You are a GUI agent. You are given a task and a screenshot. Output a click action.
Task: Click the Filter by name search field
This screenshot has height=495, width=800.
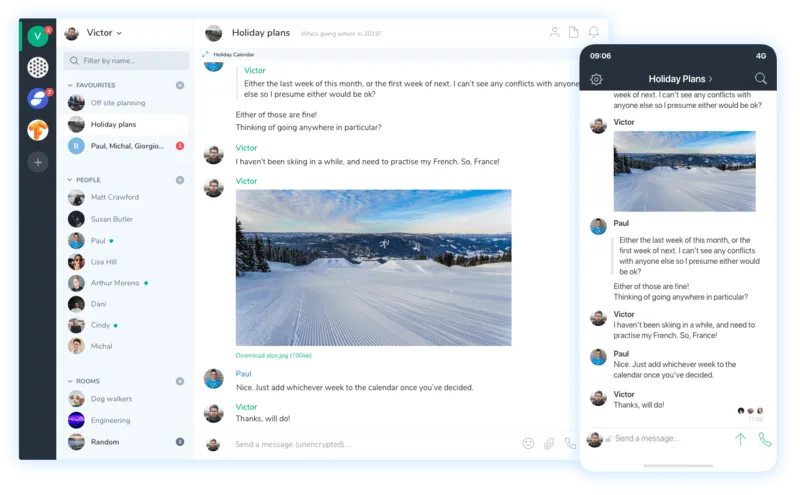[127, 61]
